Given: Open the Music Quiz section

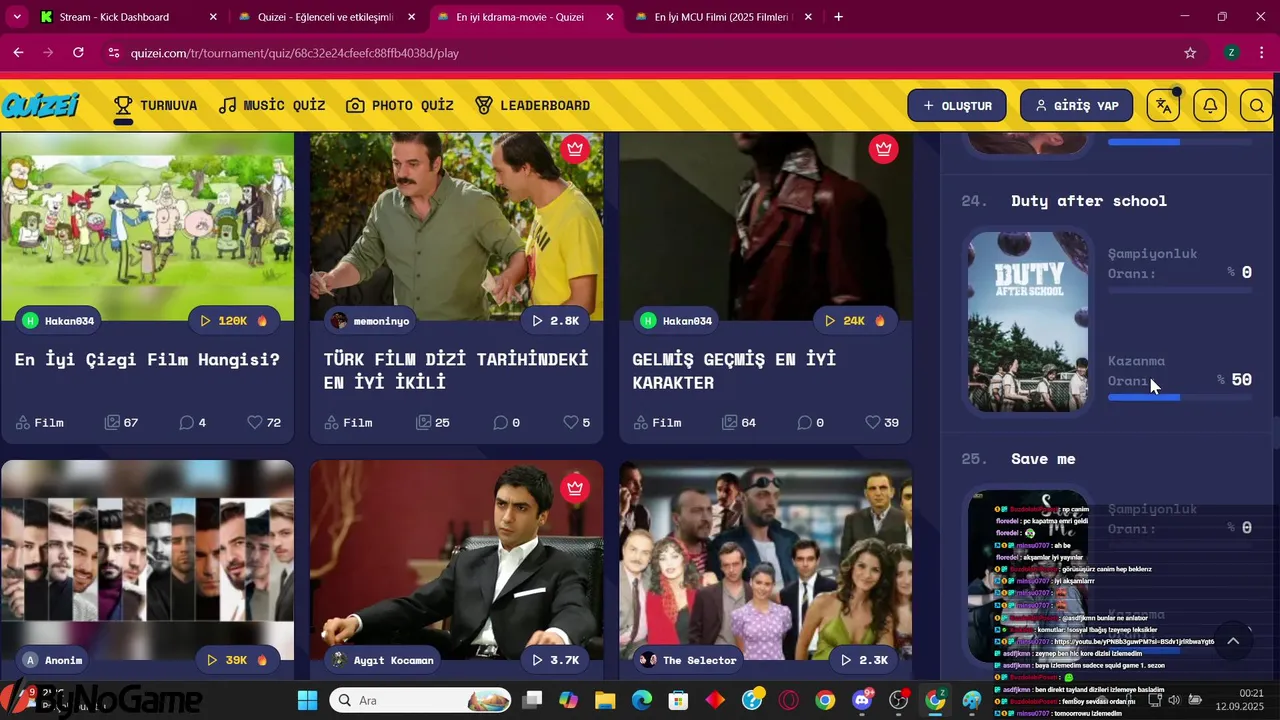Looking at the screenshot, I should (272, 105).
